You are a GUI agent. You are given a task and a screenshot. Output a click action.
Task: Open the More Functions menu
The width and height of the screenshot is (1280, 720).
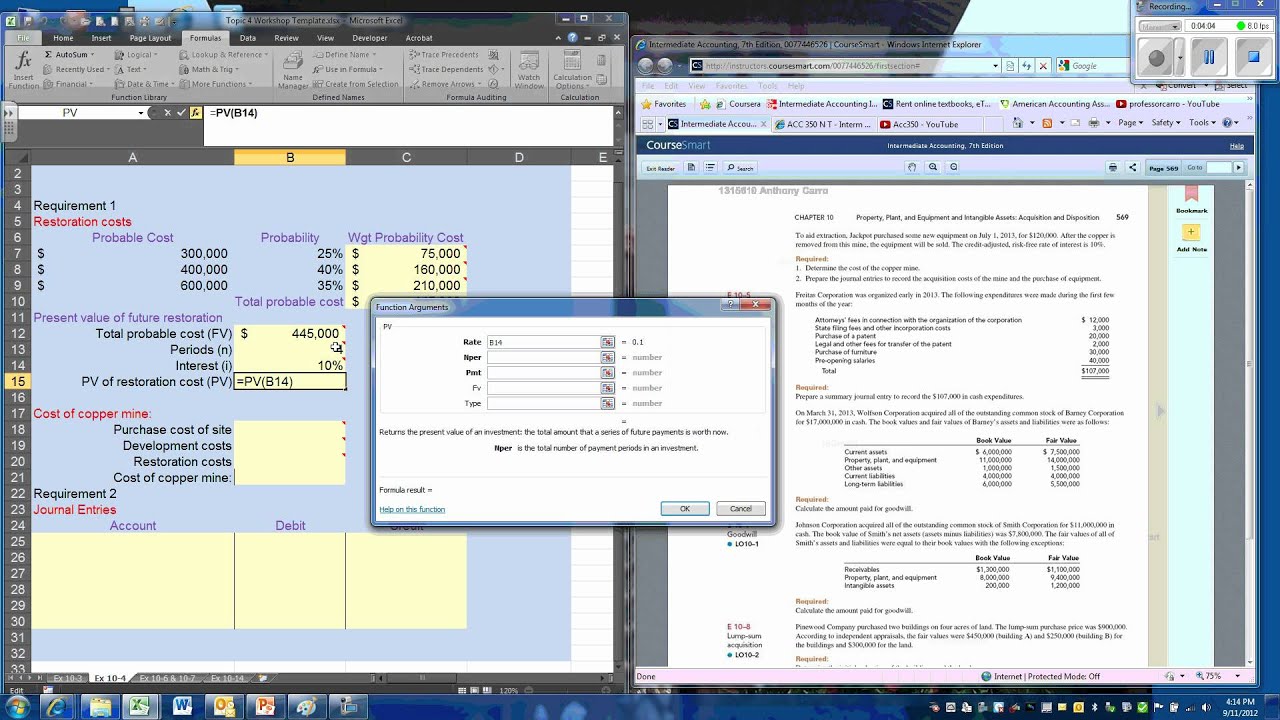coord(214,84)
